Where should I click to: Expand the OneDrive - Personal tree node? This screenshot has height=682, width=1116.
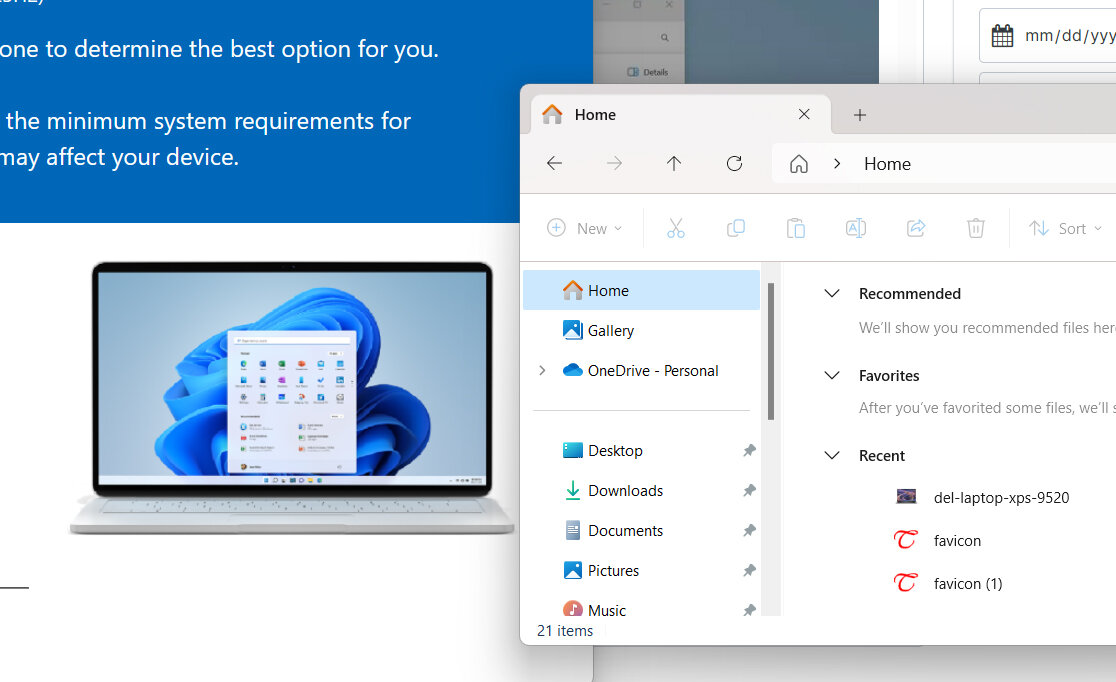[x=542, y=370]
